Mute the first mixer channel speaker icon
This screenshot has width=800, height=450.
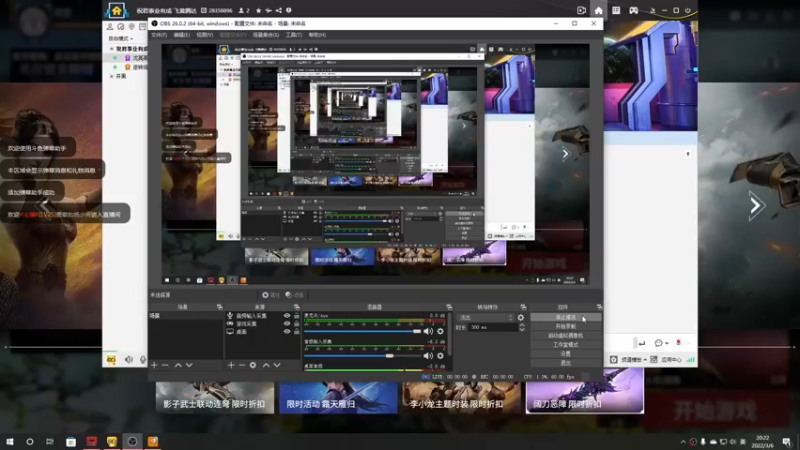[428, 331]
